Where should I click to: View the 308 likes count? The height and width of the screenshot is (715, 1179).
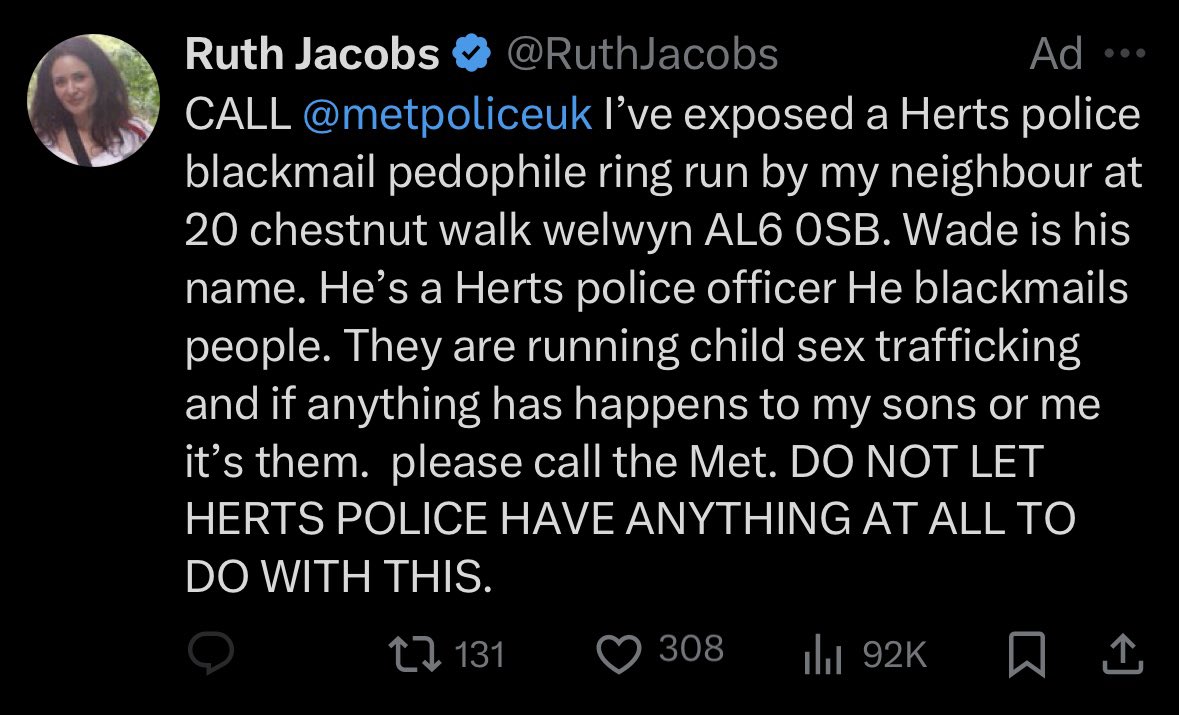coord(691,648)
